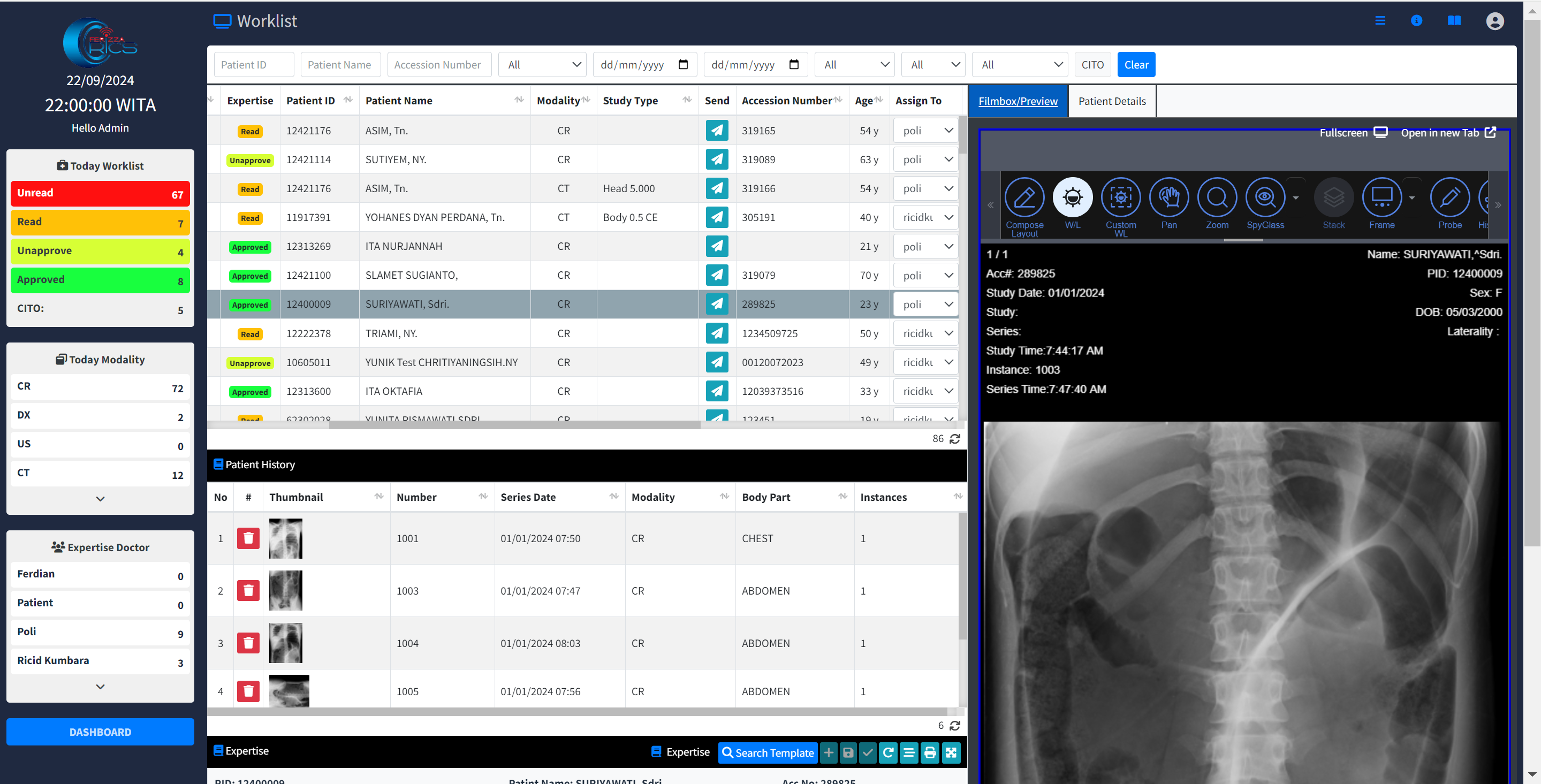1541x784 pixels.
Task: Enable the SpyGlass magnifier tool
Action: tap(1265, 204)
